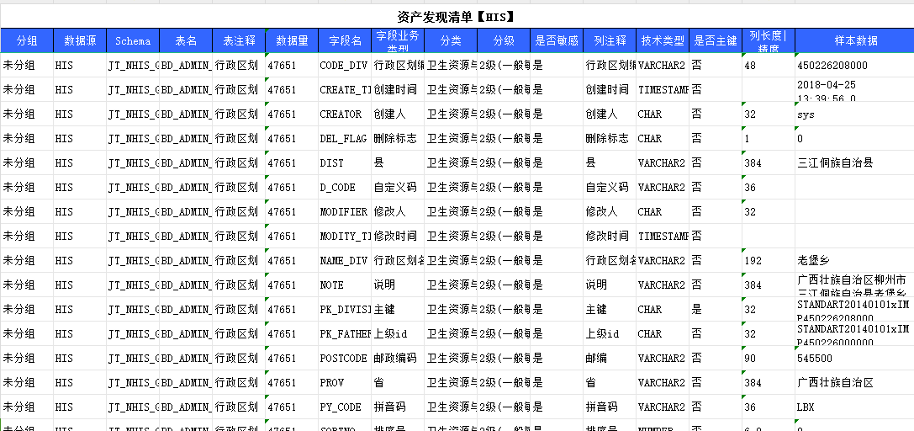Select sample data cell 三江侗族自治县

(x=835, y=162)
